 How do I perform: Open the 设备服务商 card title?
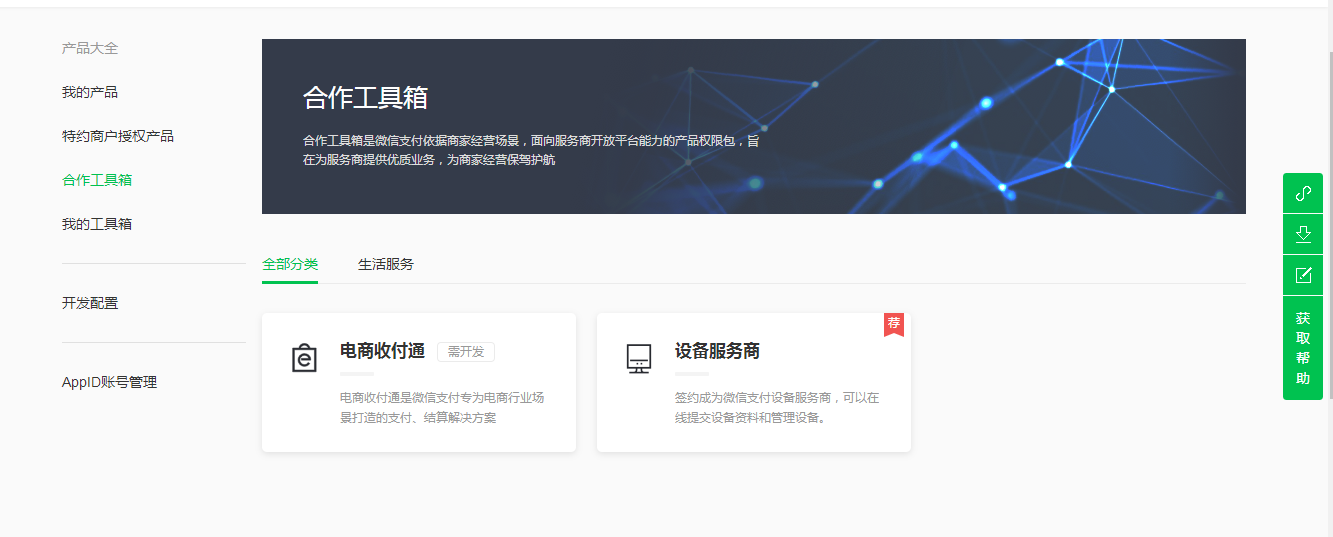[x=717, y=351]
